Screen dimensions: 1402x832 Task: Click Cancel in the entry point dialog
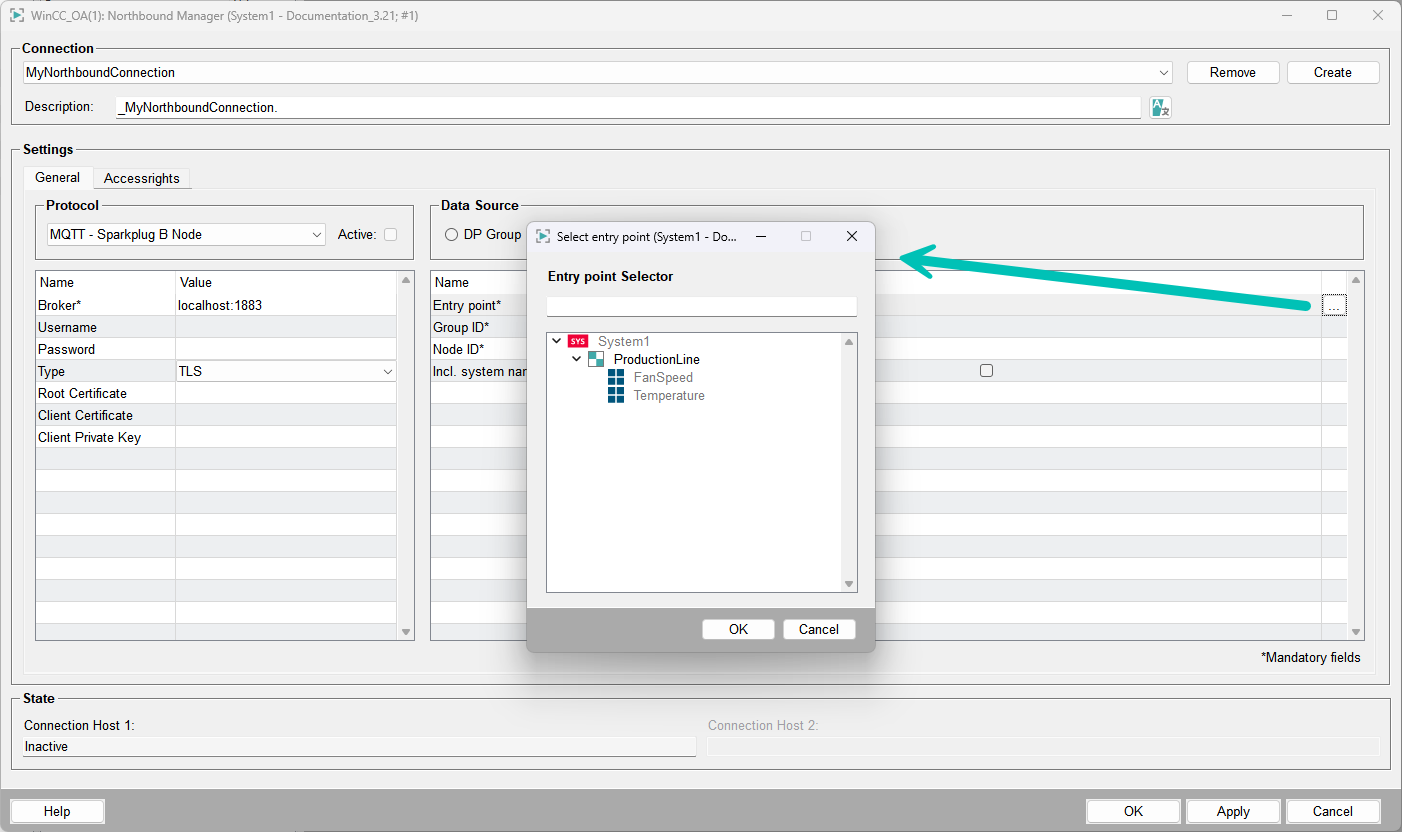point(818,629)
